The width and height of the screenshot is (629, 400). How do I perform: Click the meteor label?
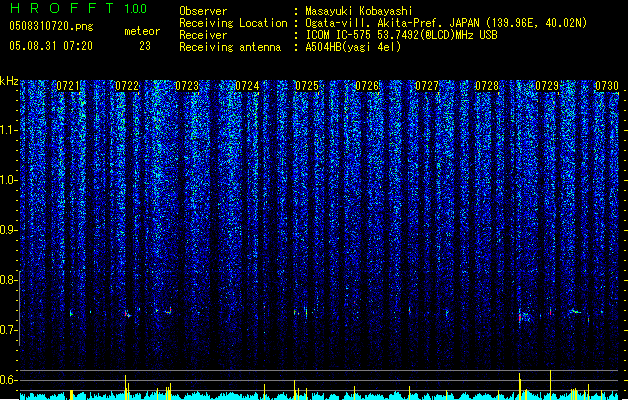[142, 31]
